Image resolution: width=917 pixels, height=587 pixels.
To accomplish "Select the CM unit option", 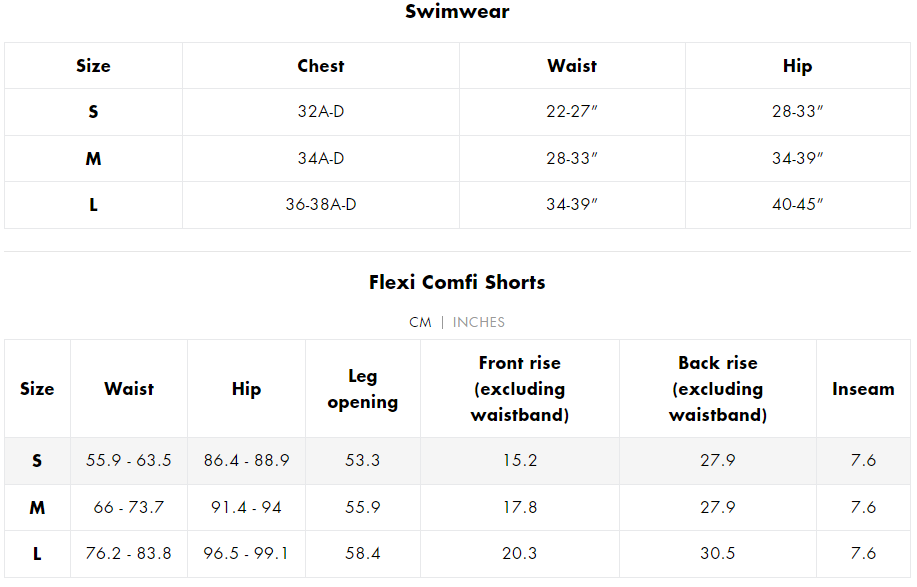I will click(420, 322).
